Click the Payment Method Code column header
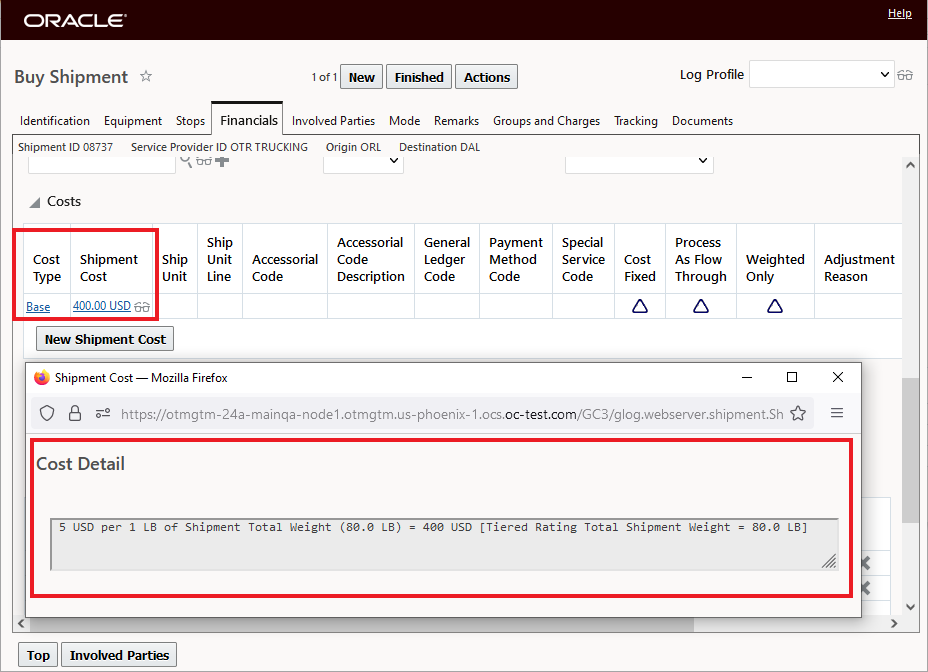Viewport: 928px width, 672px height. coord(515,259)
